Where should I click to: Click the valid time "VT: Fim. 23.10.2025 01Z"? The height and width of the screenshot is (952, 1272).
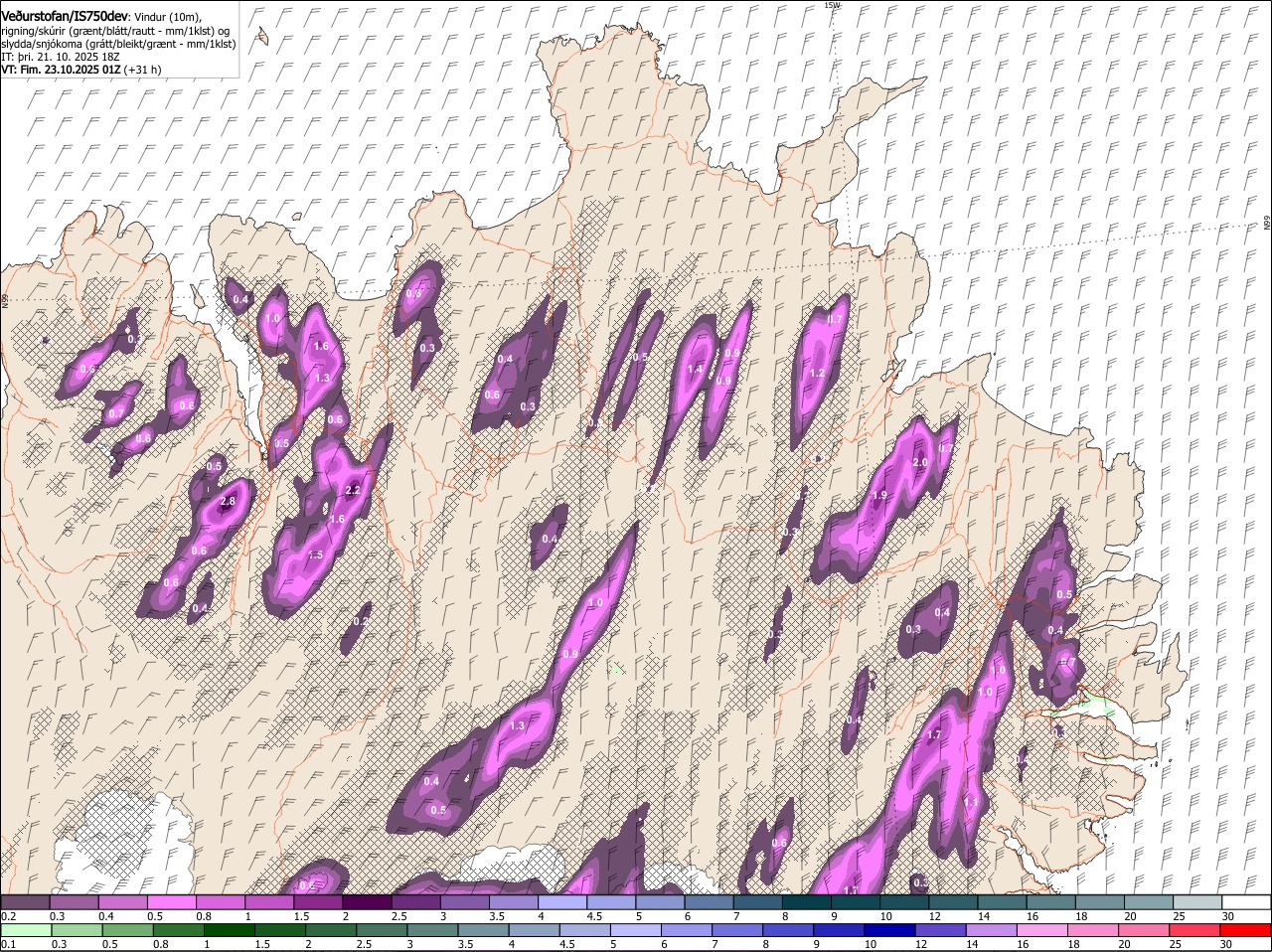[x=61, y=70]
